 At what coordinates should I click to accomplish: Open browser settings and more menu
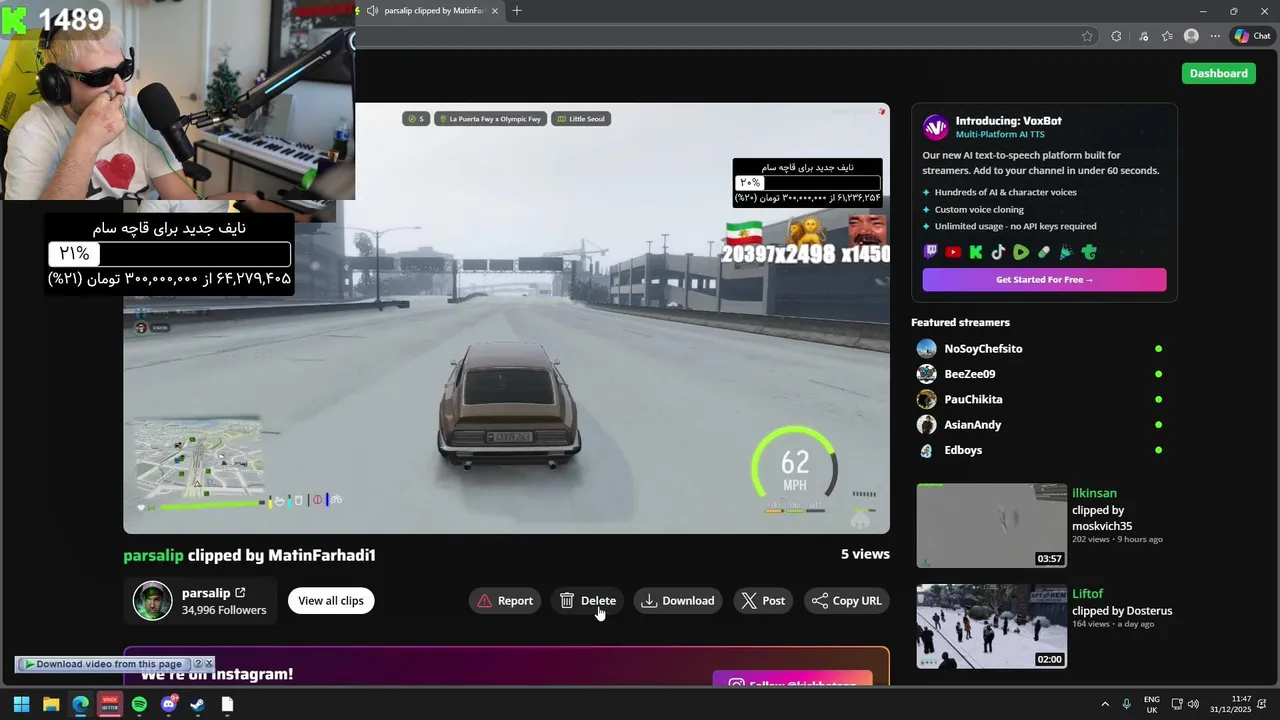[1215, 36]
